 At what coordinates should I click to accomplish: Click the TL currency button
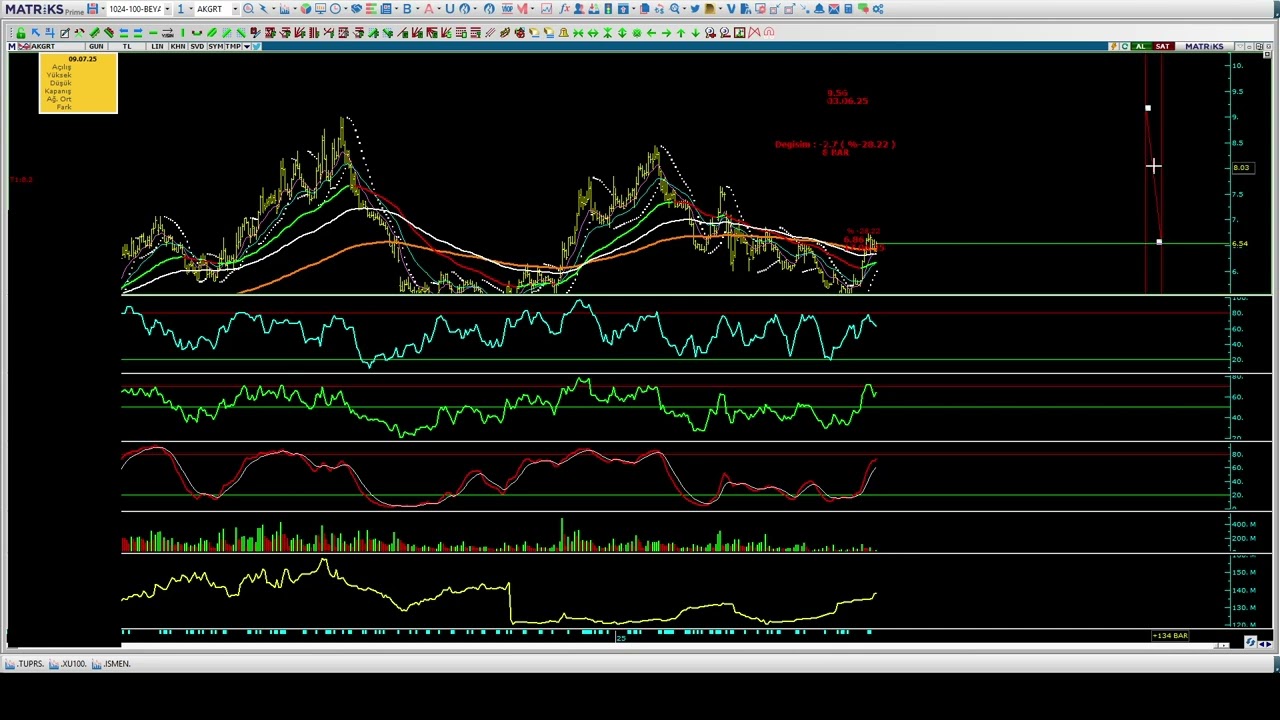127,47
